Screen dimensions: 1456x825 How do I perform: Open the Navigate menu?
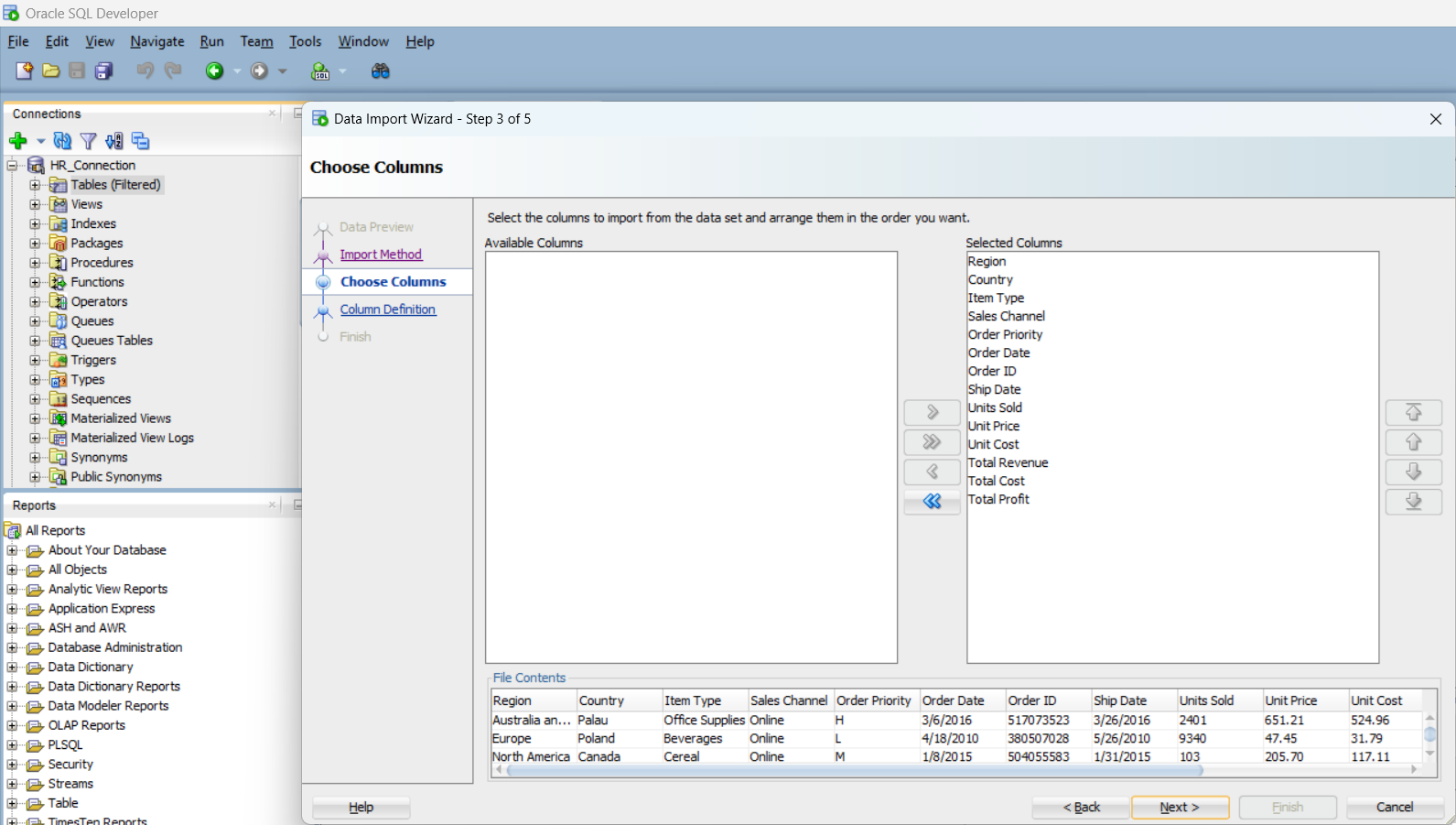[157, 41]
